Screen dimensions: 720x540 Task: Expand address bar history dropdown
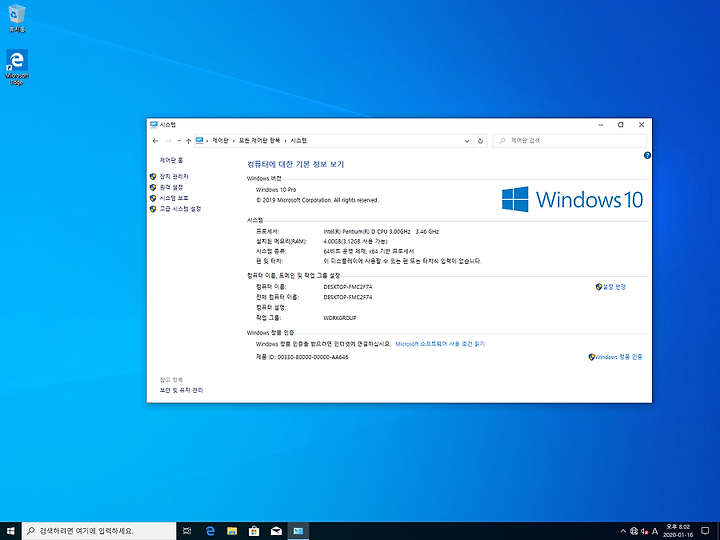click(467, 141)
